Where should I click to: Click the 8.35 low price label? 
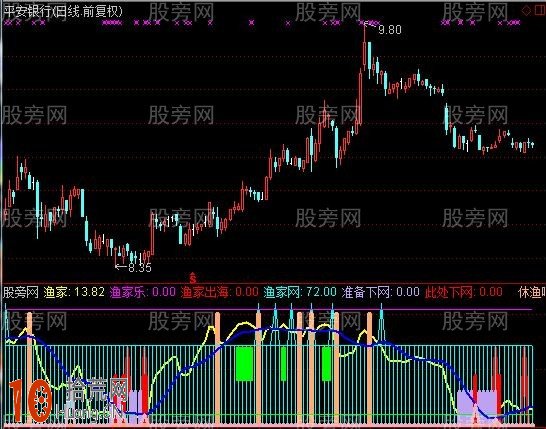pos(140,267)
